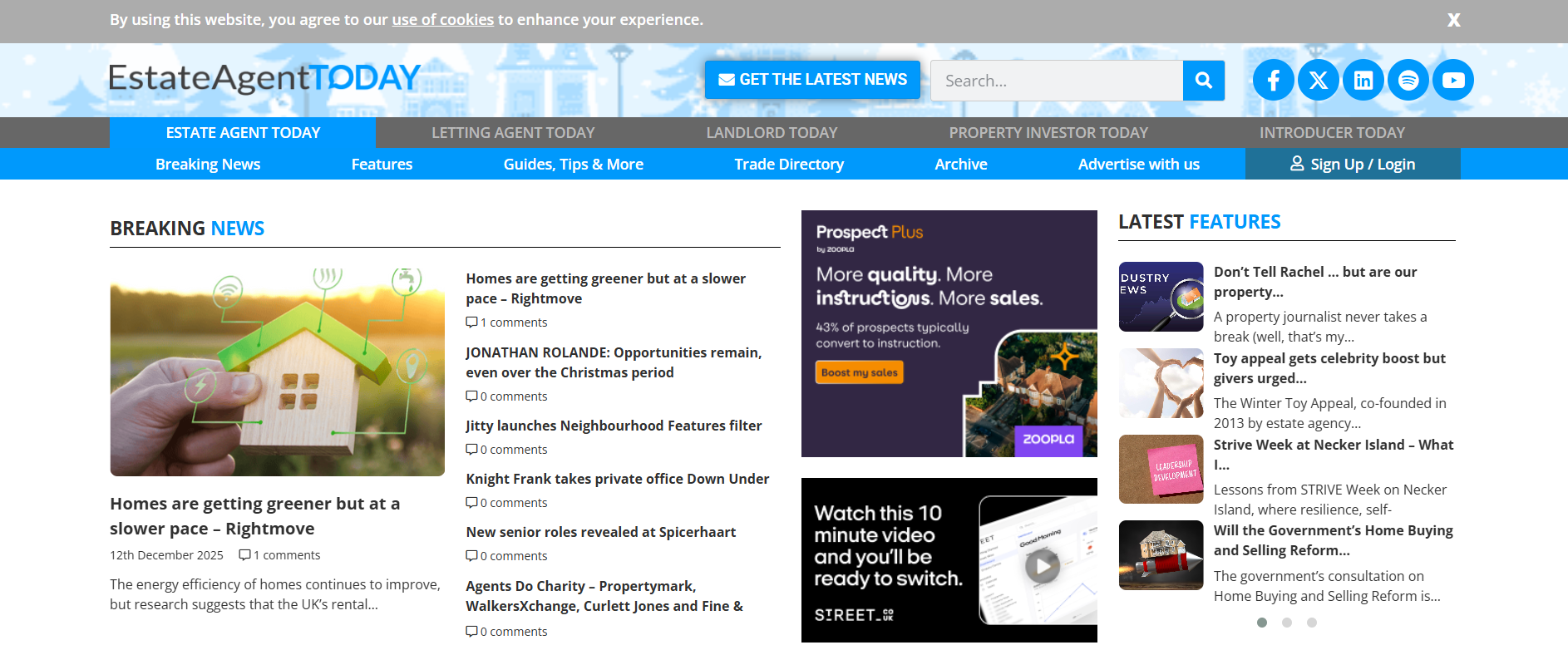The height and width of the screenshot is (645, 1568).
Task: Select the Estate Agent Today tab
Action: (x=243, y=133)
